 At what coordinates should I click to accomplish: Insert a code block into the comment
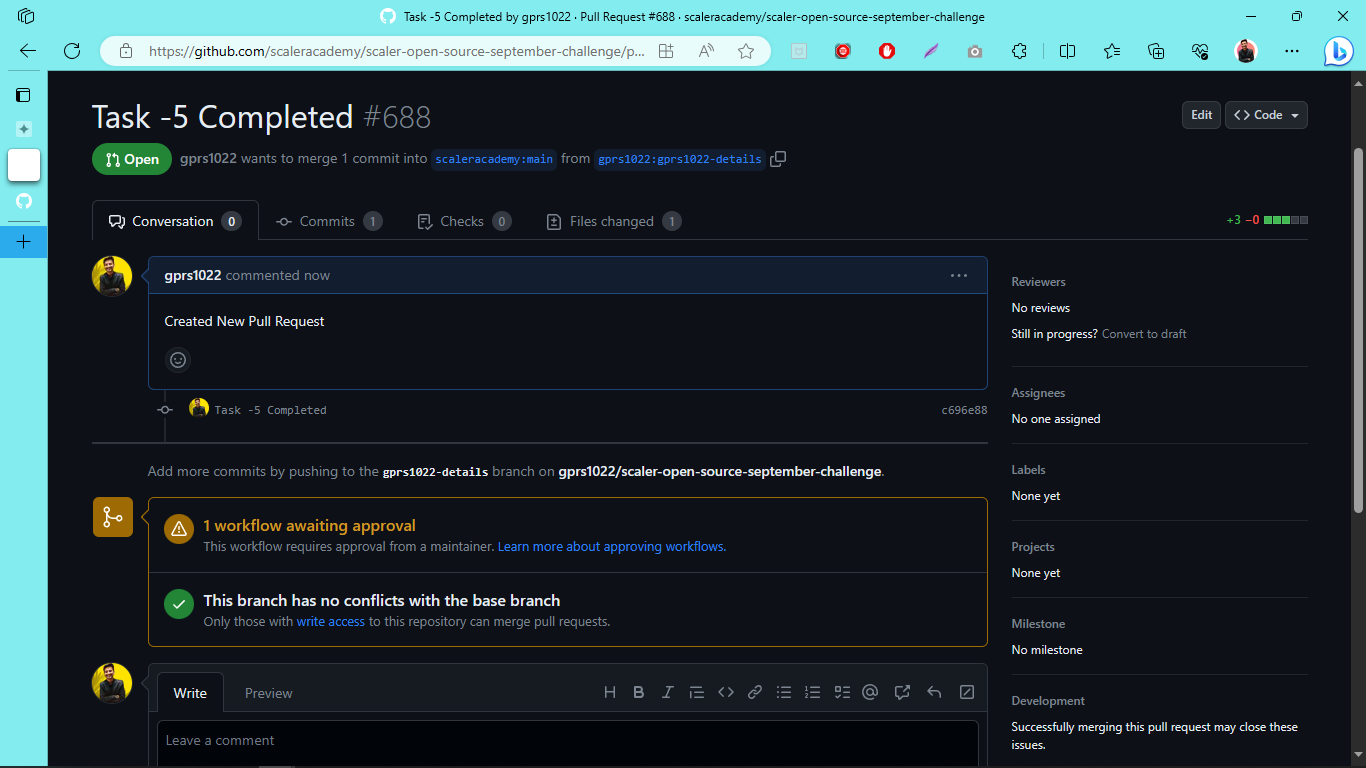coord(725,691)
